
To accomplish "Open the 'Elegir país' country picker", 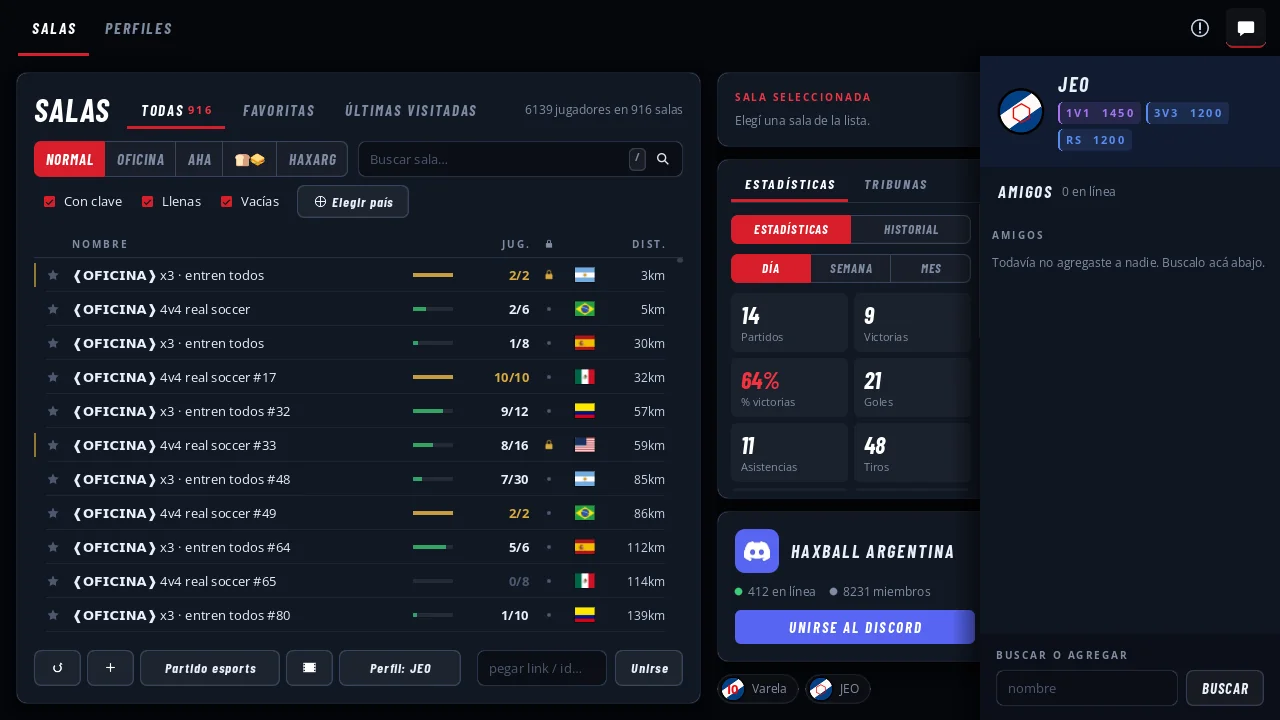I will point(353,202).
